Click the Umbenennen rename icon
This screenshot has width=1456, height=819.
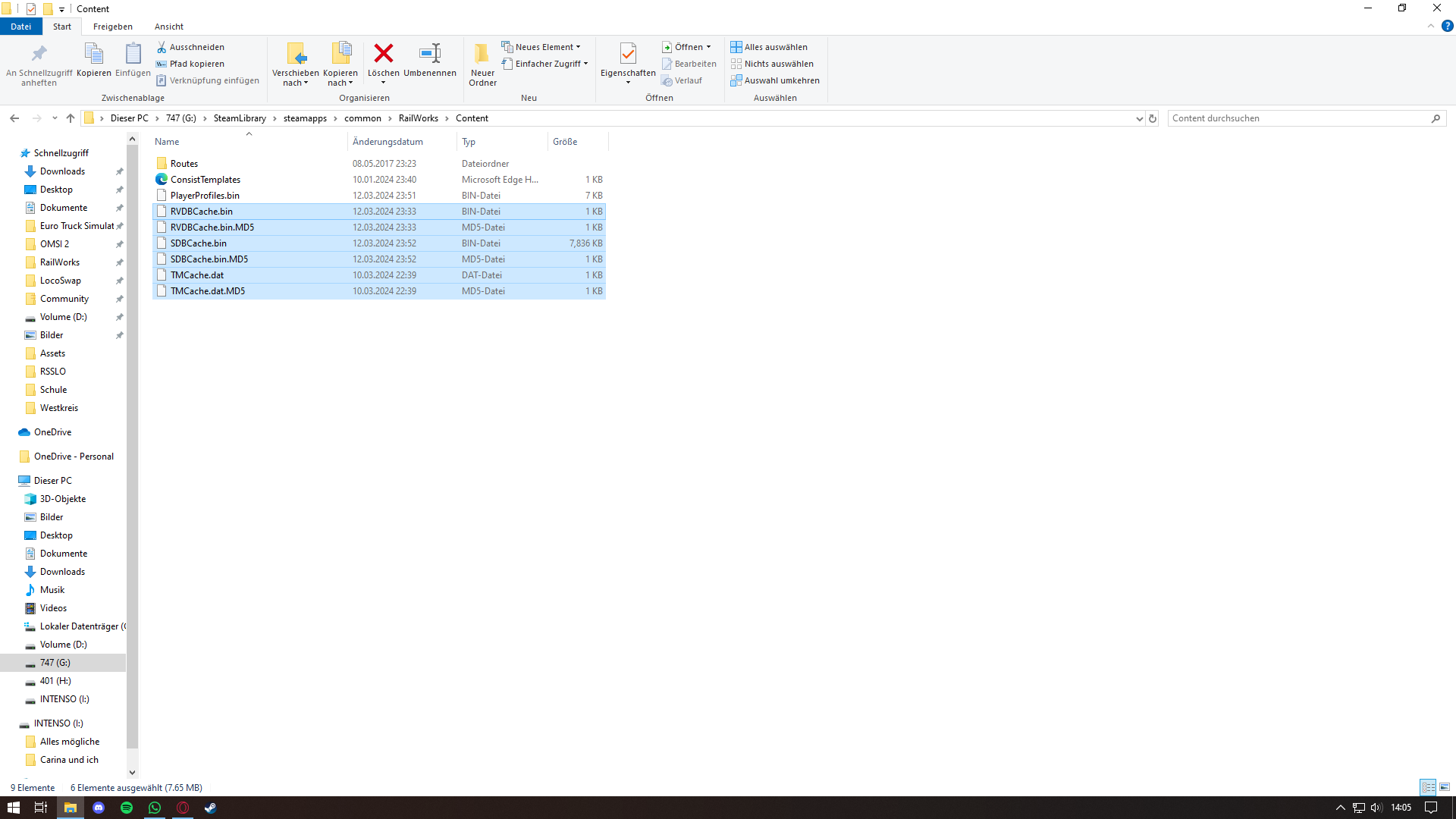430,54
